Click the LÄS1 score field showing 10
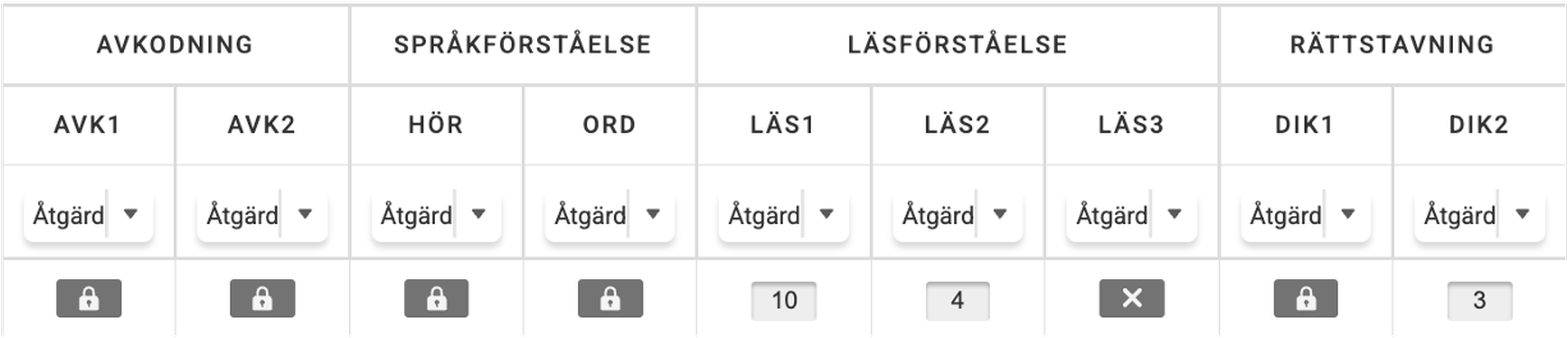The height and width of the screenshot is (338, 1568). tap(784, 300)
